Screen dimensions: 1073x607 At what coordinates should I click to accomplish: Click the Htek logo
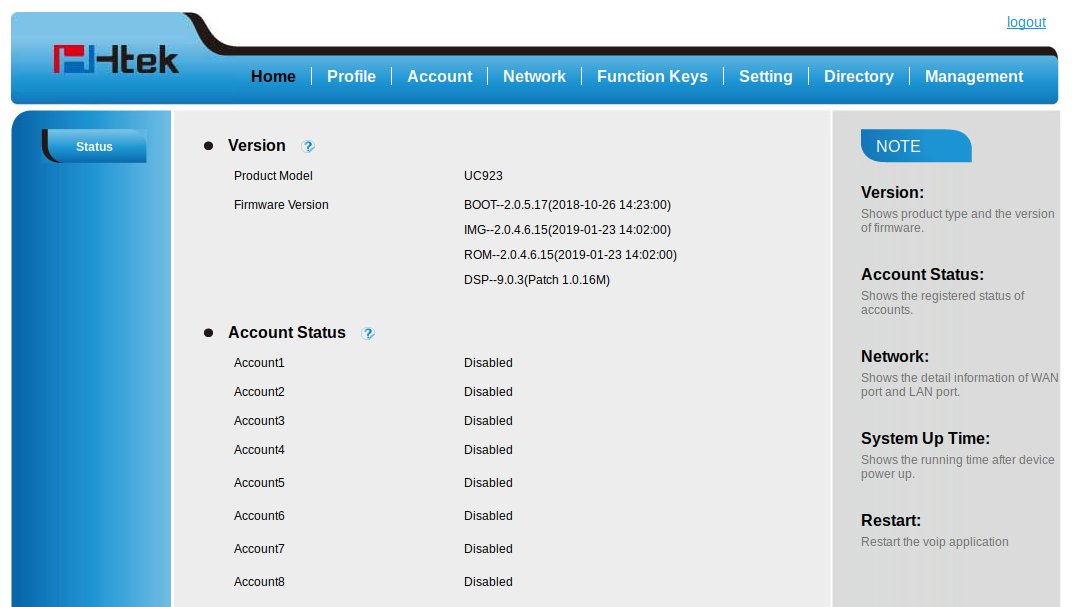point(116,60)
